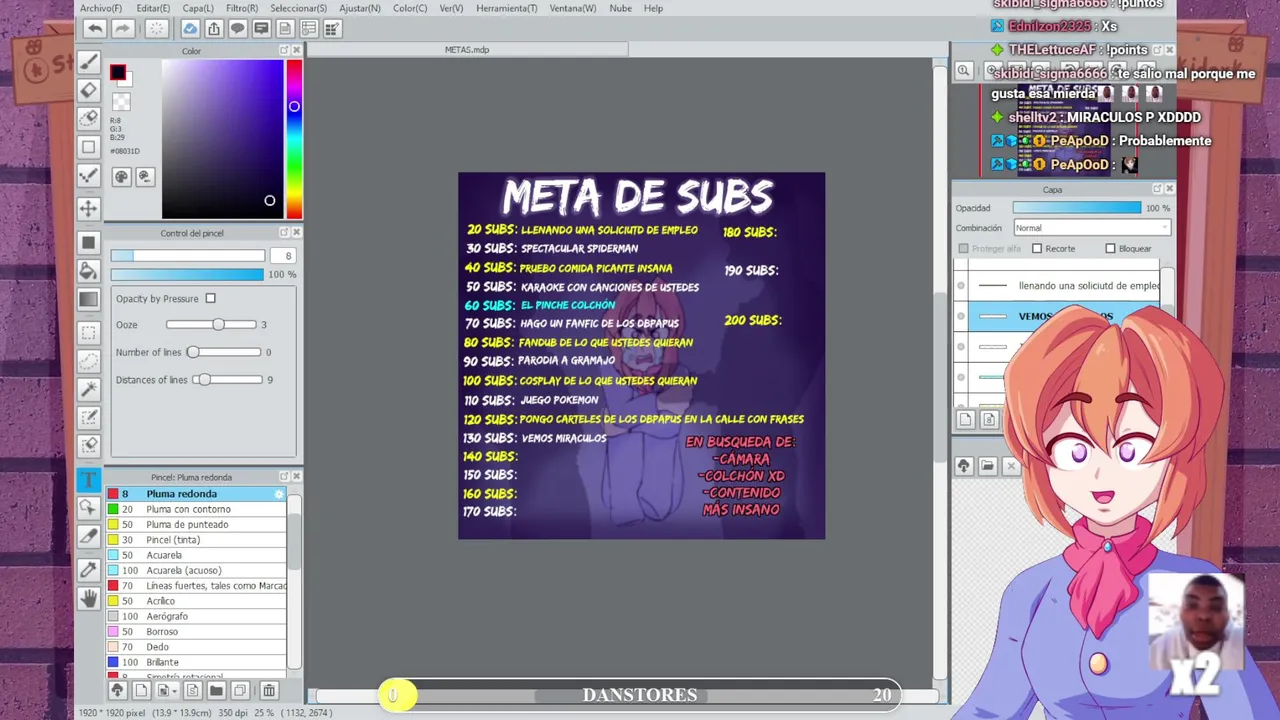This screenshot has height=720, width=1280.
Task: Select the Pluma con contorno brush
Action: tap(196, 509)
